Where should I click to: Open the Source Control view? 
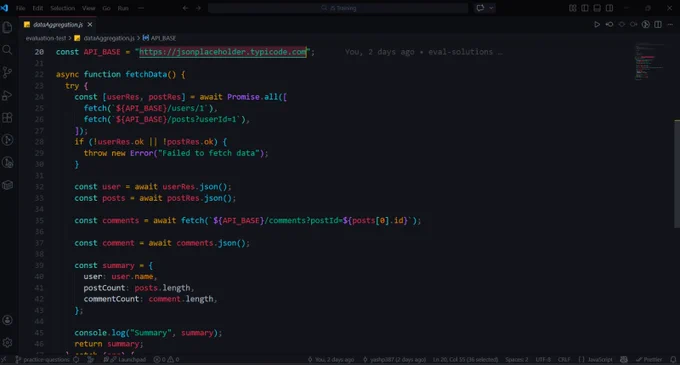[x=7, y=72]
